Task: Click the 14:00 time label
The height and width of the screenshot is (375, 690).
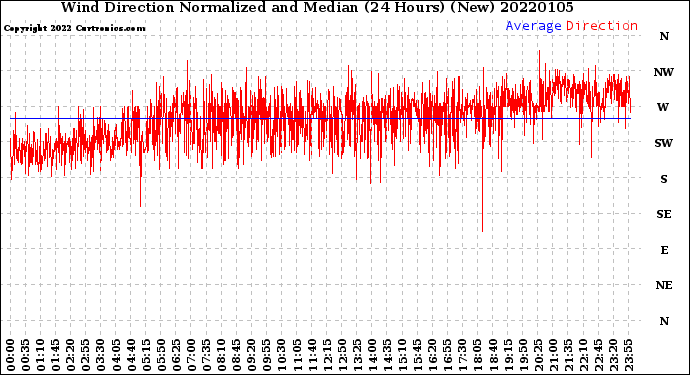Action: [x=372, y=355]
